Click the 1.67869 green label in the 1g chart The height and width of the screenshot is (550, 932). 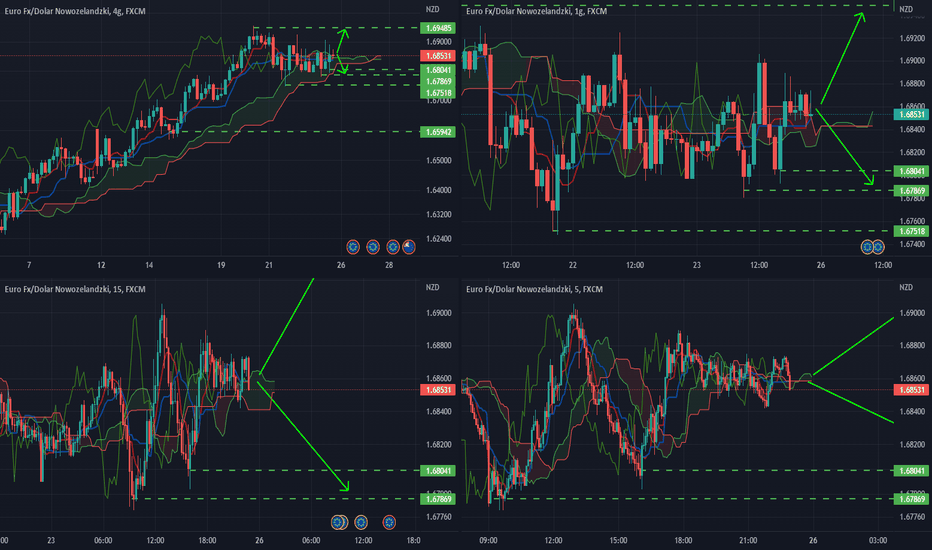(x=911, y=191)
